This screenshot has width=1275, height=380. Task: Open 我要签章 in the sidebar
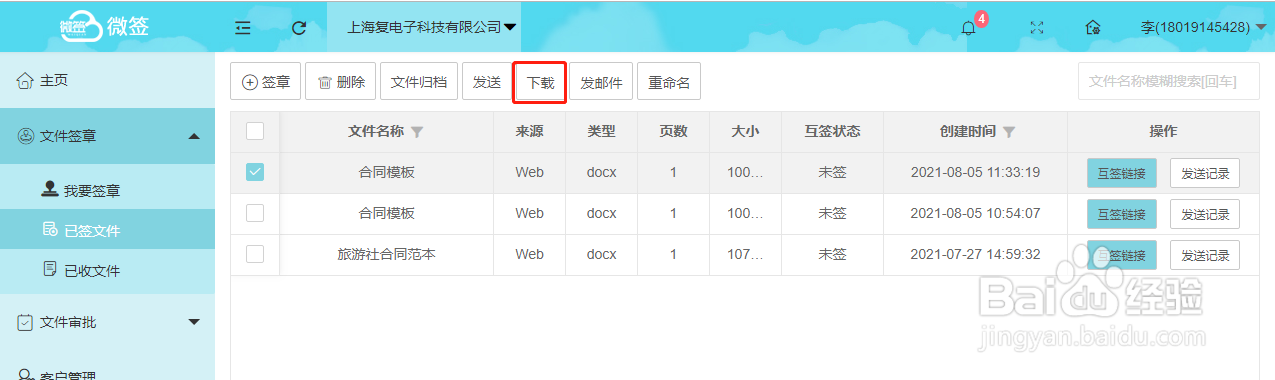tap(107, 190)
